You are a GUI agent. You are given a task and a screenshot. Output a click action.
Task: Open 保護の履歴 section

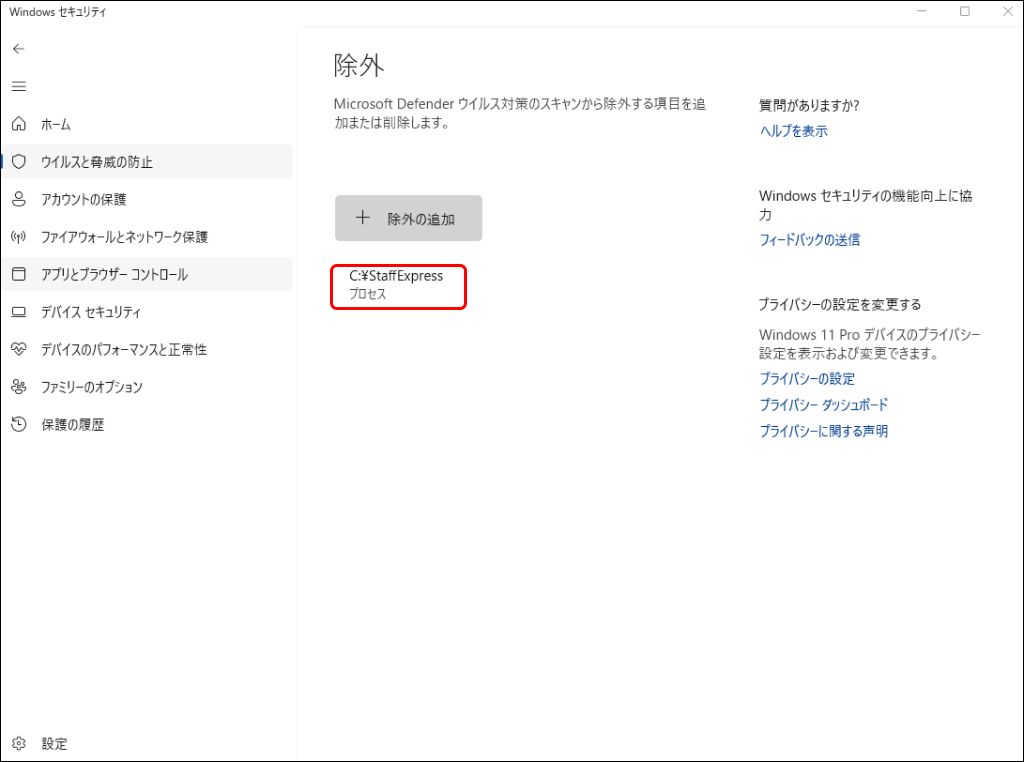148,424
